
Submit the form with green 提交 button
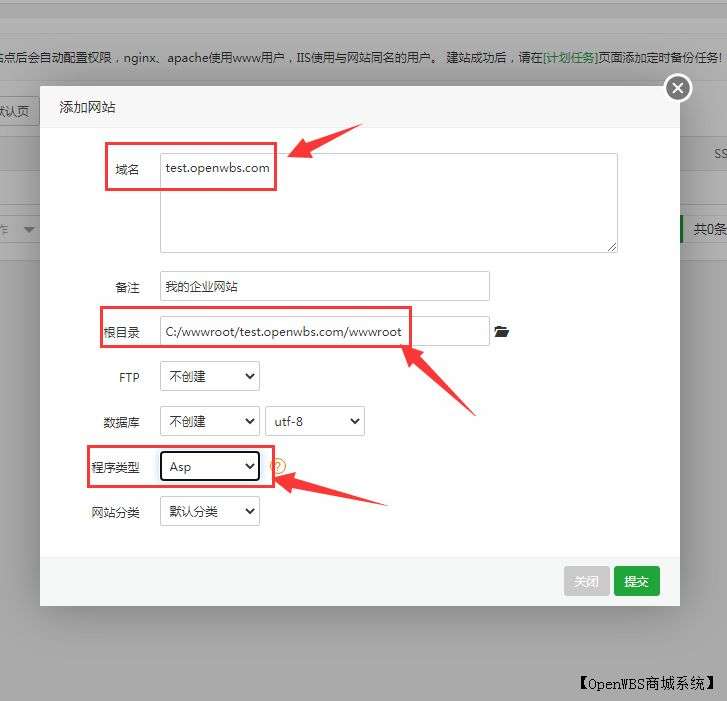click(636, 581)
